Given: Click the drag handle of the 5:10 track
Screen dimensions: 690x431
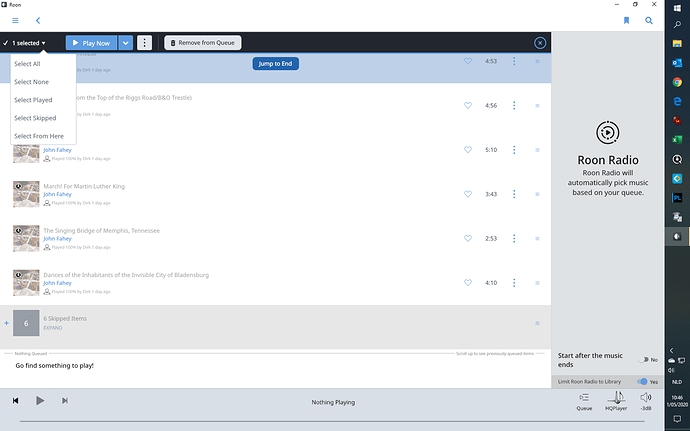Looking at the screenshot, I should click(x=537, y=150).
